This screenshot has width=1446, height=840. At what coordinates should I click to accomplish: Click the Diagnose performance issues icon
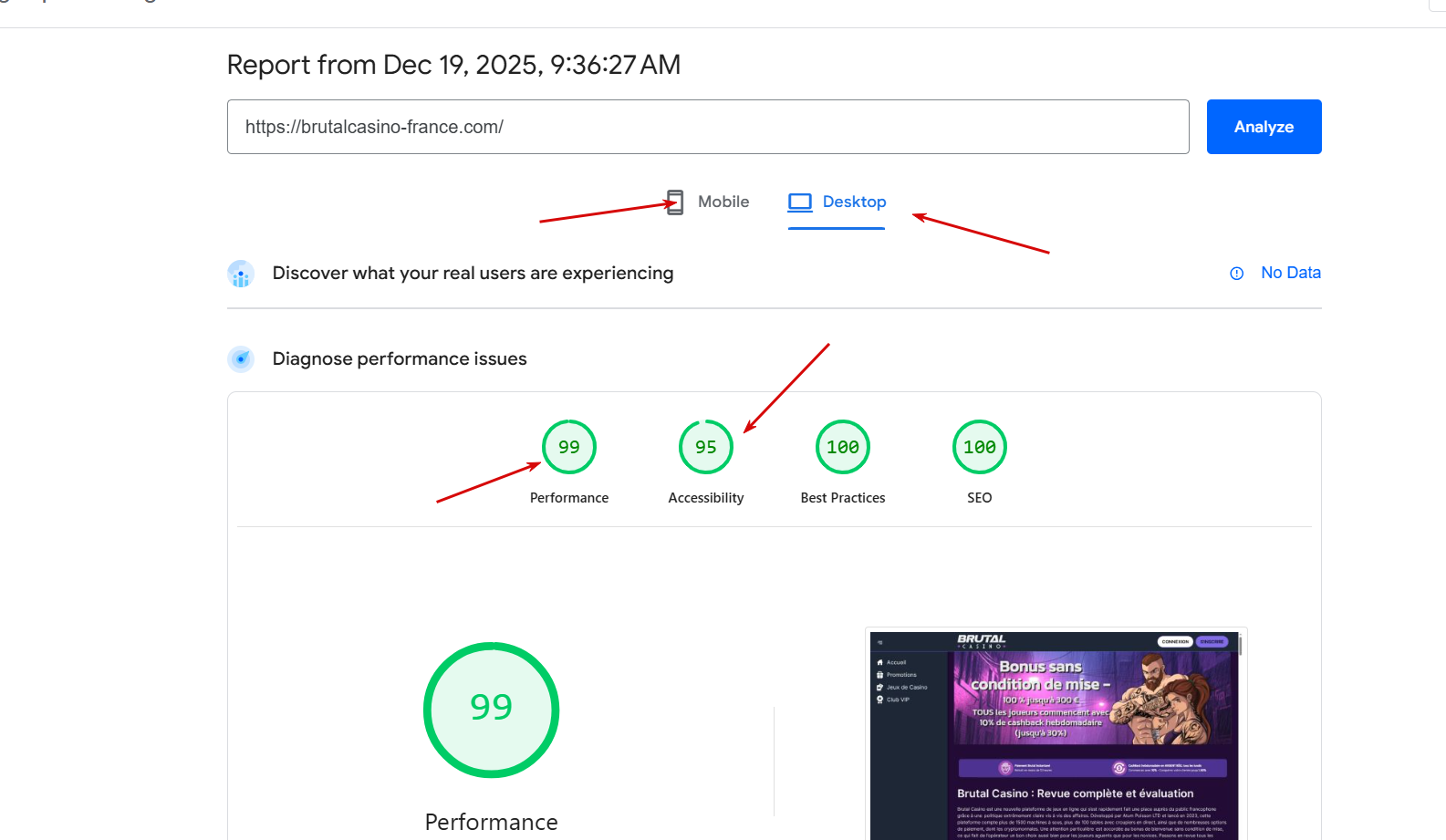241,359
